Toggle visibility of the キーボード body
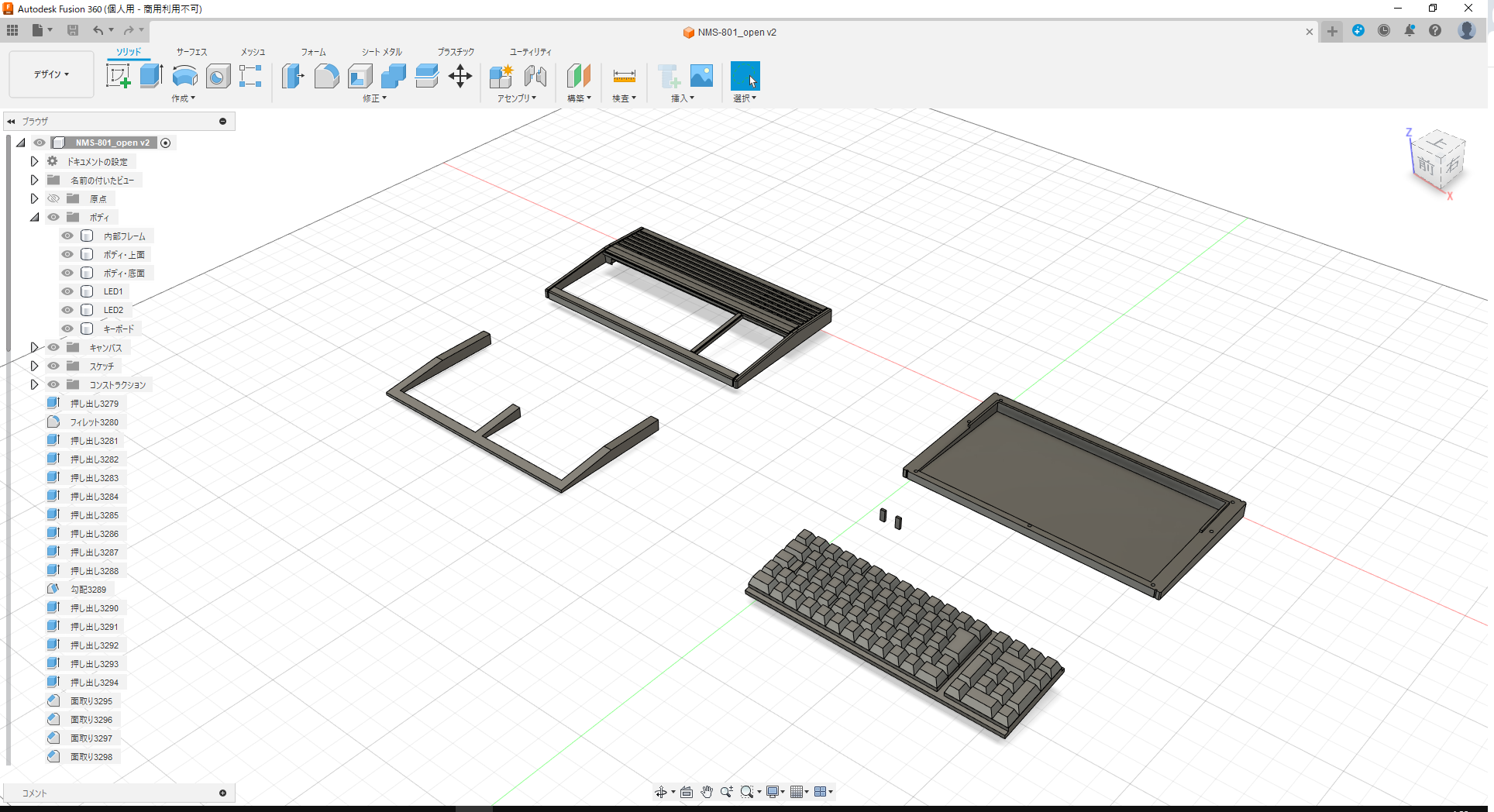 (67, 328)
